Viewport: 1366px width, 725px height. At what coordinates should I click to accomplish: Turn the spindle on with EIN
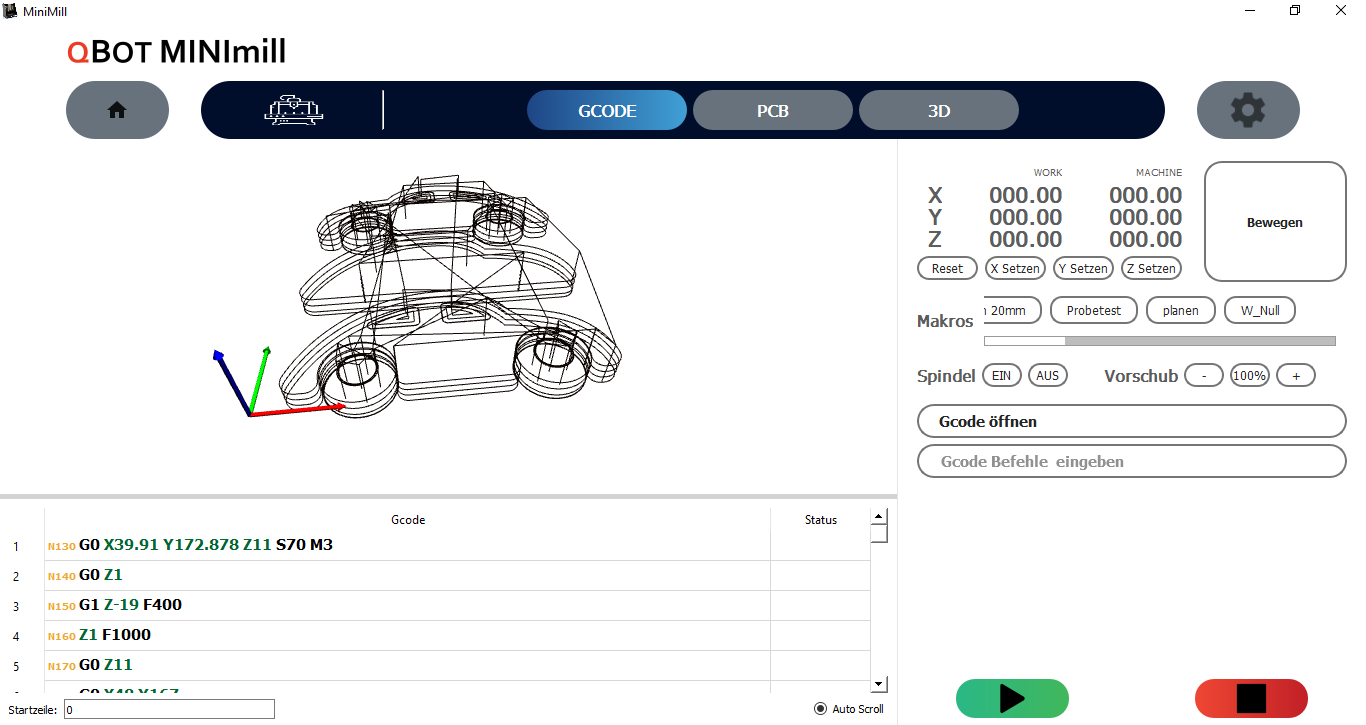point(1002,375)
